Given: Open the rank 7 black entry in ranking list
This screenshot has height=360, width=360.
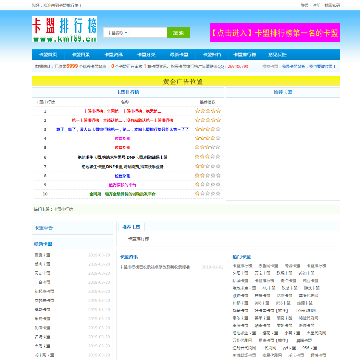Looking at the screenshot, I should click(122, 166).
